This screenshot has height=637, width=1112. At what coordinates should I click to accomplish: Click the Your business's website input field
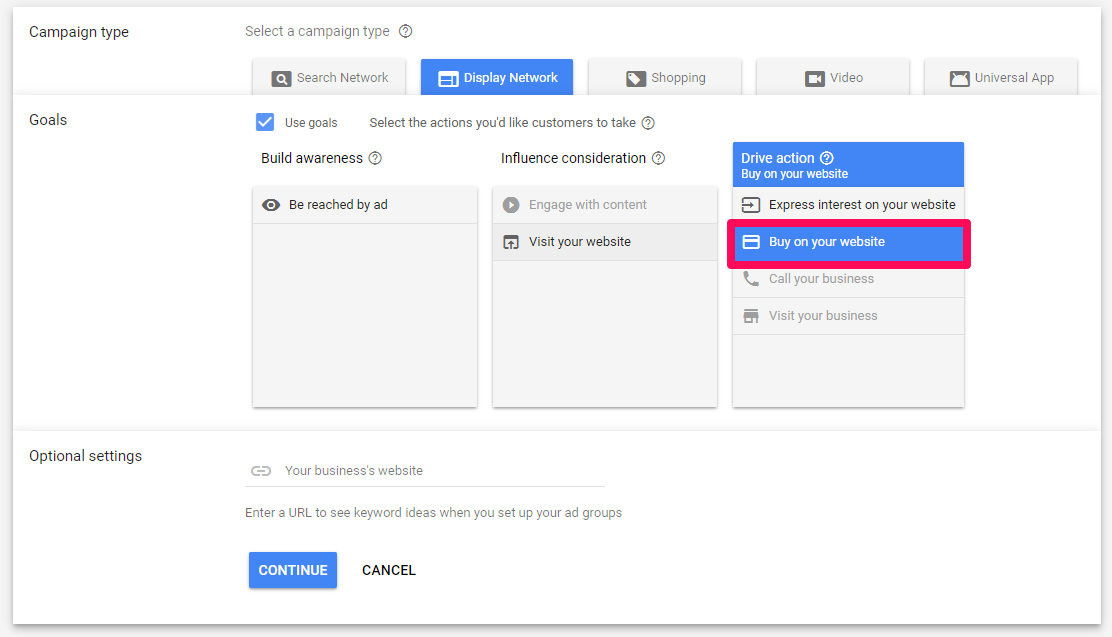(425, 471)
